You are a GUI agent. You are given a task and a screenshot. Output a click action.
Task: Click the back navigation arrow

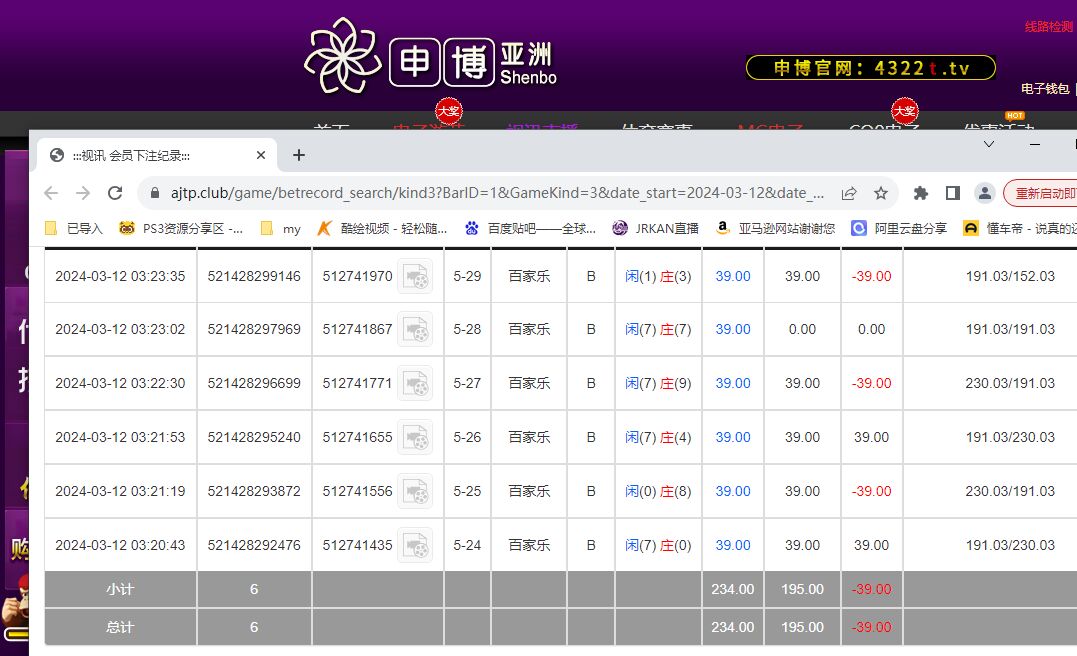click(51, 193)
